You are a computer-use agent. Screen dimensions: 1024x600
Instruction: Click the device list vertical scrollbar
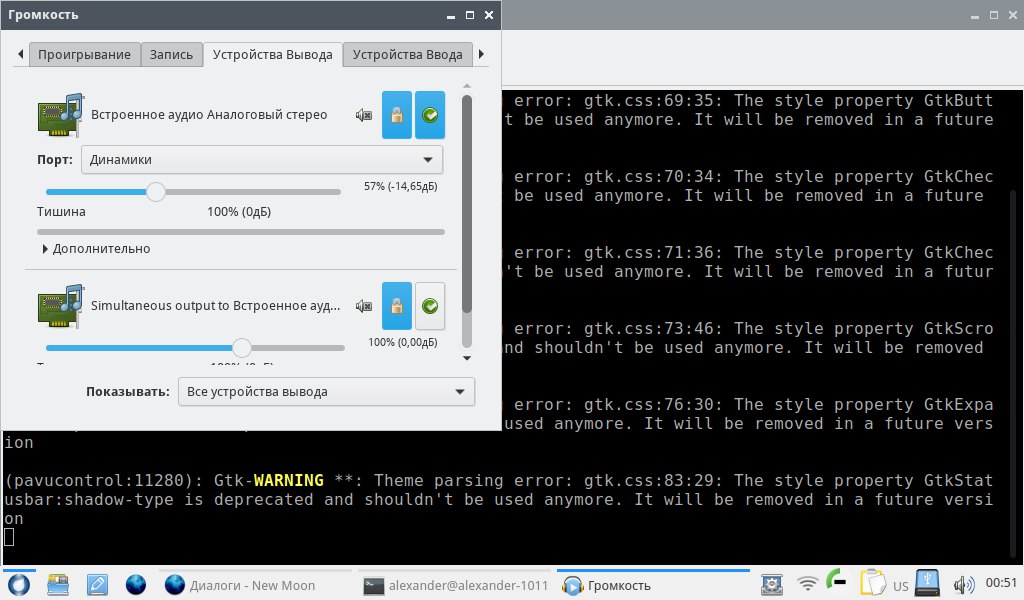466,204
